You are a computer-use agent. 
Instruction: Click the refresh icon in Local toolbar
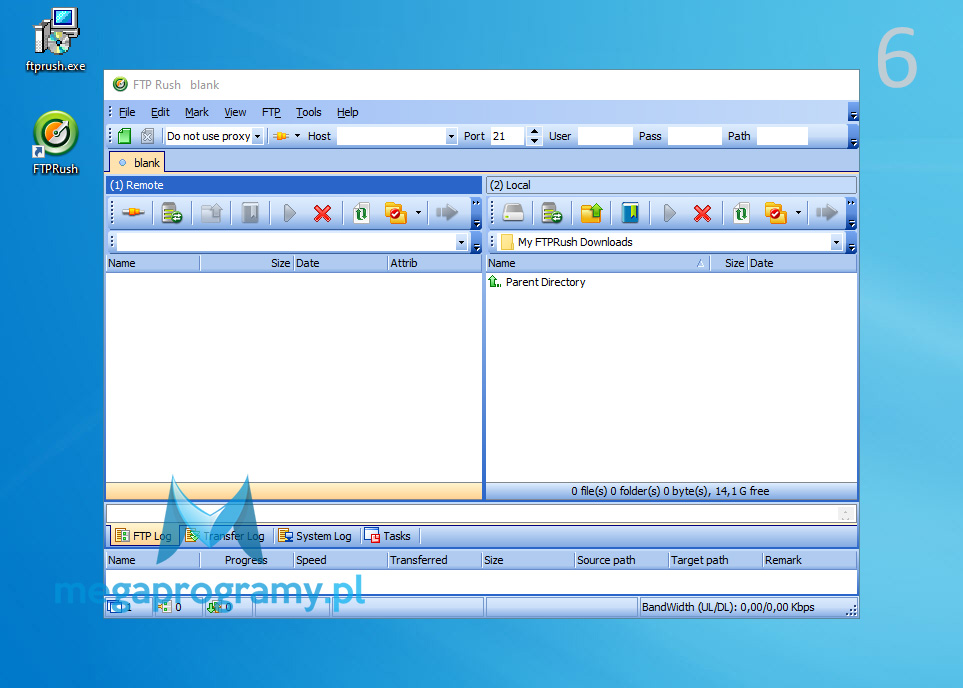click(741, 213)
